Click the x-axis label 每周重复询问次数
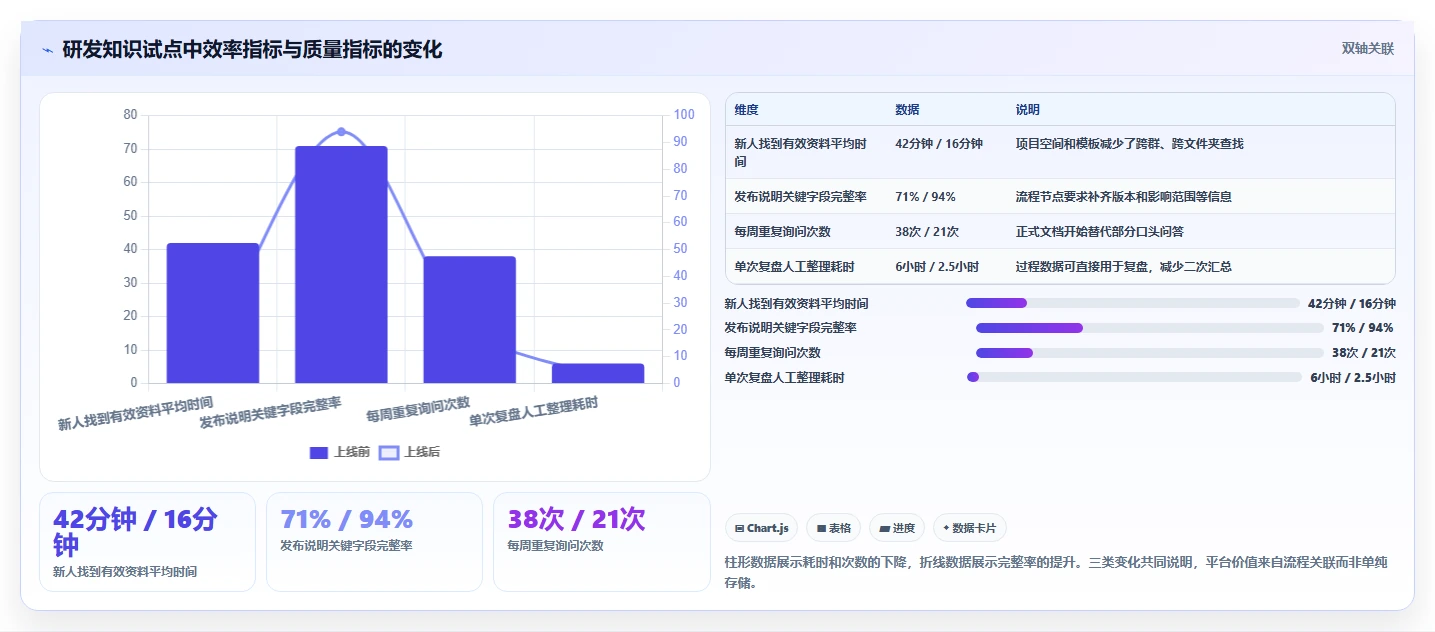The image size is (1435, 632). [418, 409]
